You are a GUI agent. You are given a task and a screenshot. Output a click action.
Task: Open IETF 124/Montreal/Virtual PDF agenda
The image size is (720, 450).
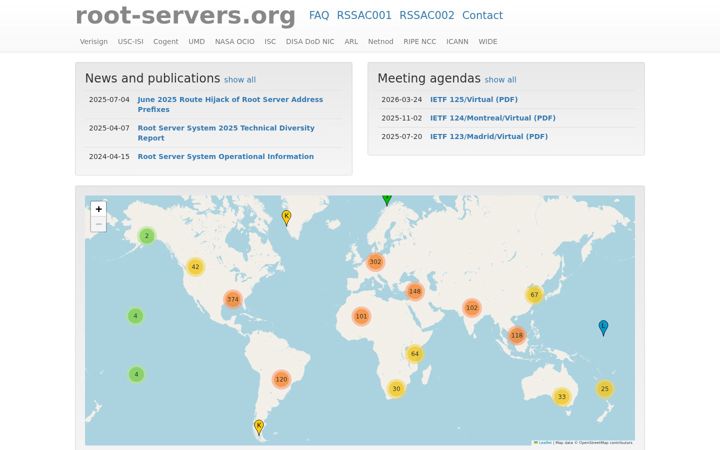(493, 118)
